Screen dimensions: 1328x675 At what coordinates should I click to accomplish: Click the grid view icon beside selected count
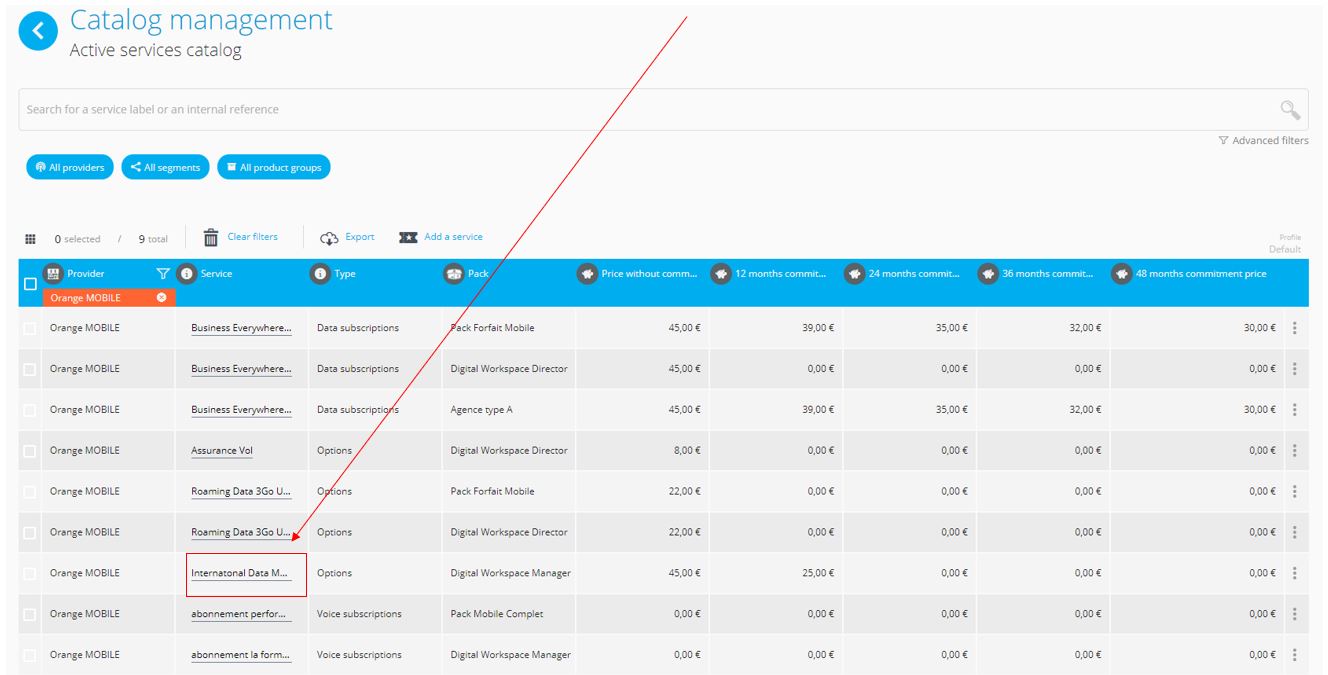pyautogui.click(x=30, y=239)
